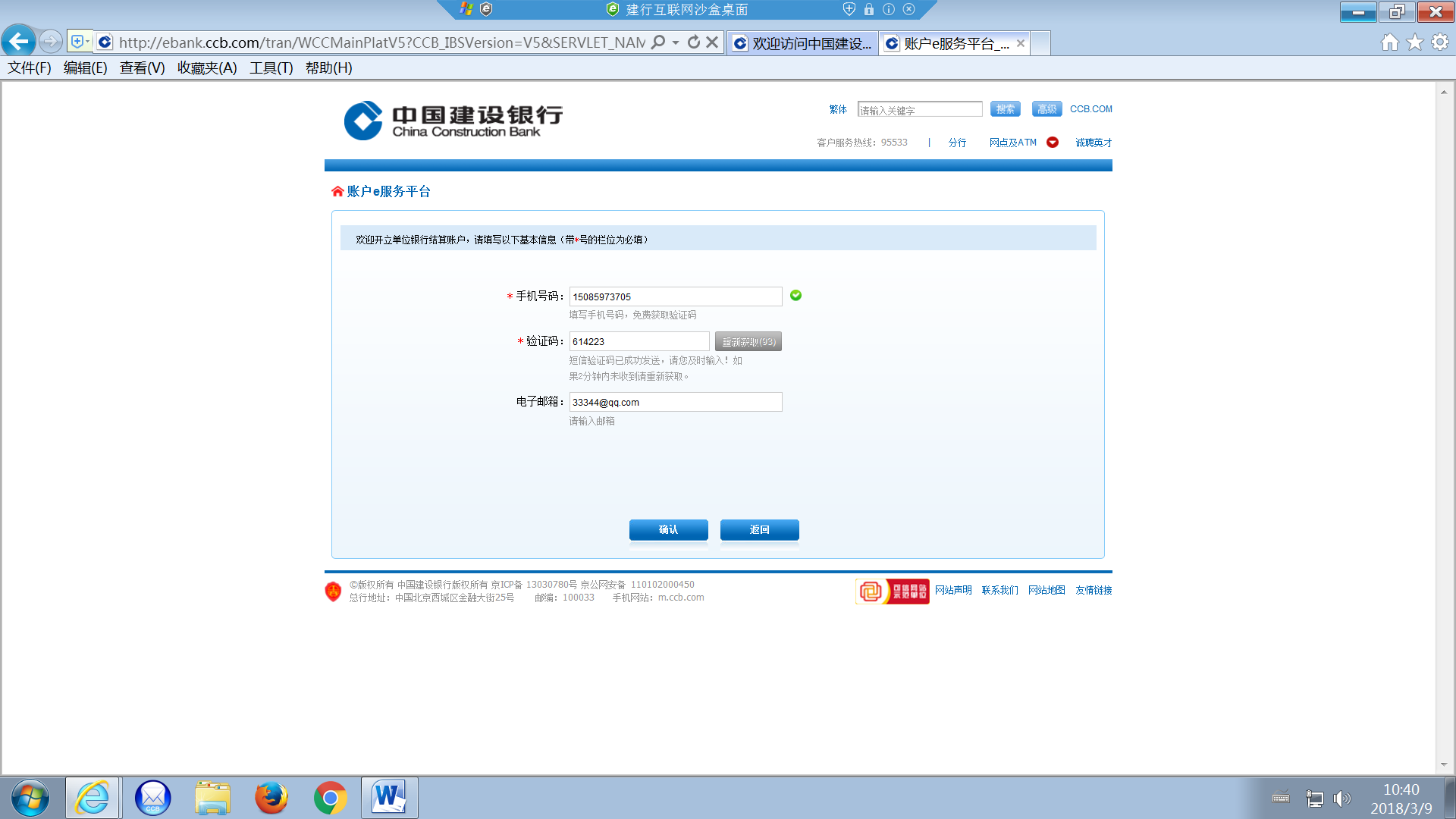
Task: Click the 电子邮箱 email input field
Action: pyautogui.click(x=675, y=402)
